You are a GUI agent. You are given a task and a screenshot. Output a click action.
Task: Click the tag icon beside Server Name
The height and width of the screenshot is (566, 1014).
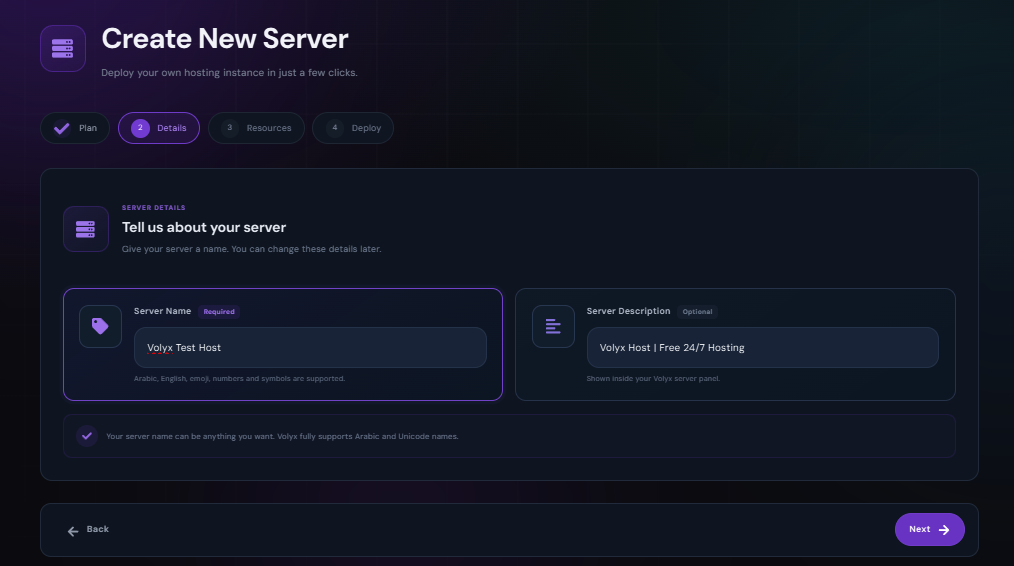100,326
